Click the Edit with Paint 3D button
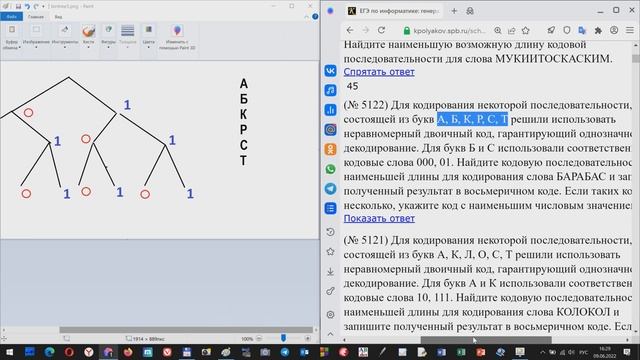Viewport: 640px width, 360px height. click(177, 38)
